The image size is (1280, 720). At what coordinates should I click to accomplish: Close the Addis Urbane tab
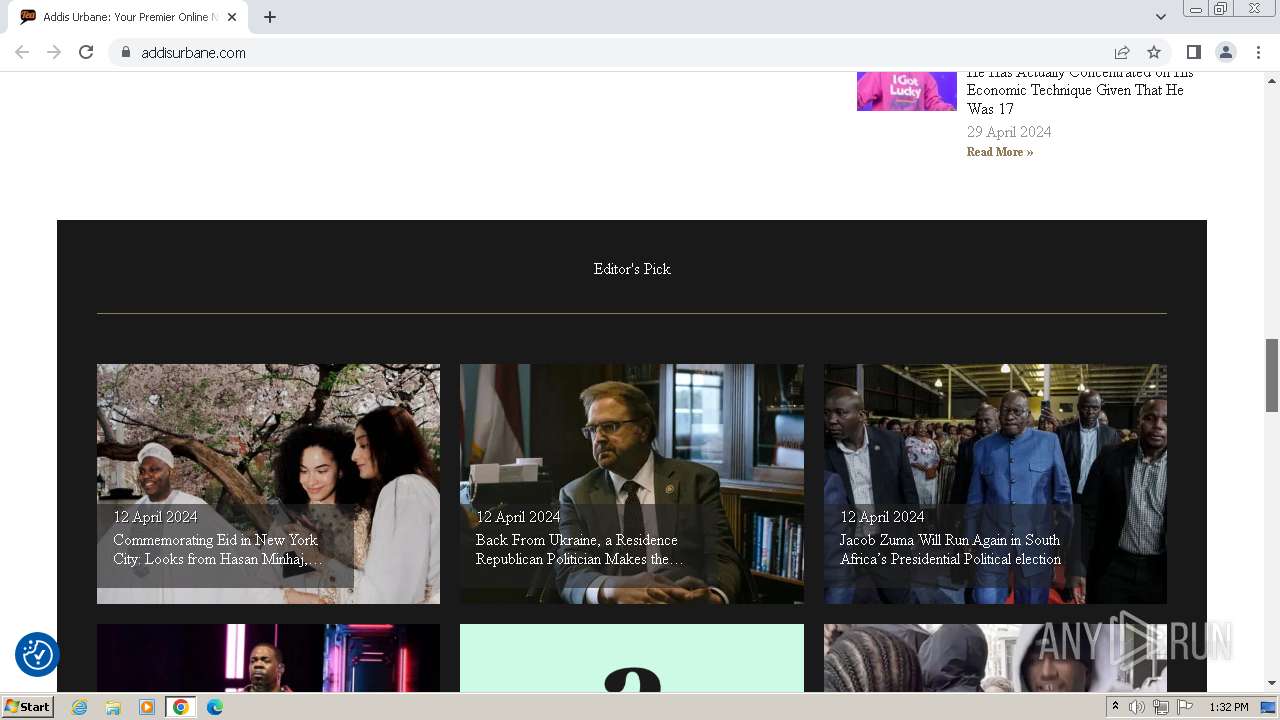pos(232,17)
